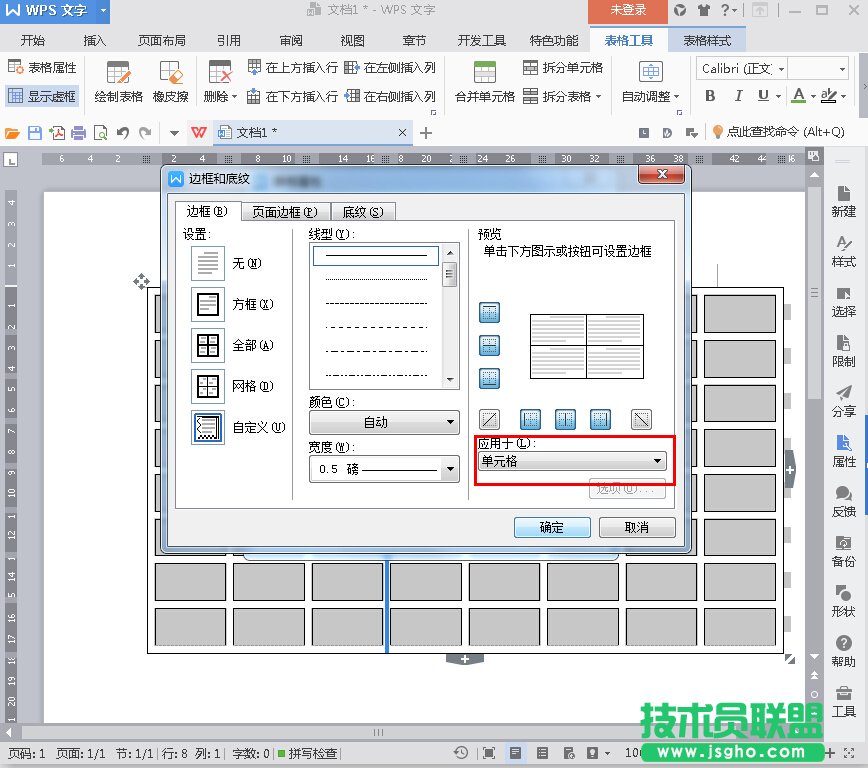Click the 确定 button to confirm
Viewport: 868px width, 768px height.
(x=551, y=527)
